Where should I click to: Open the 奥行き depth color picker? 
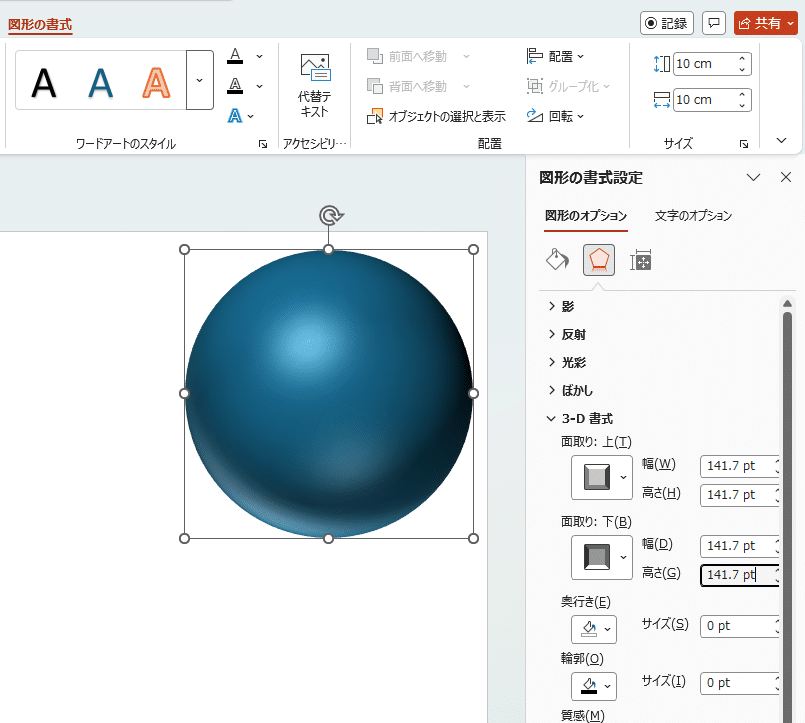(593, 629)
